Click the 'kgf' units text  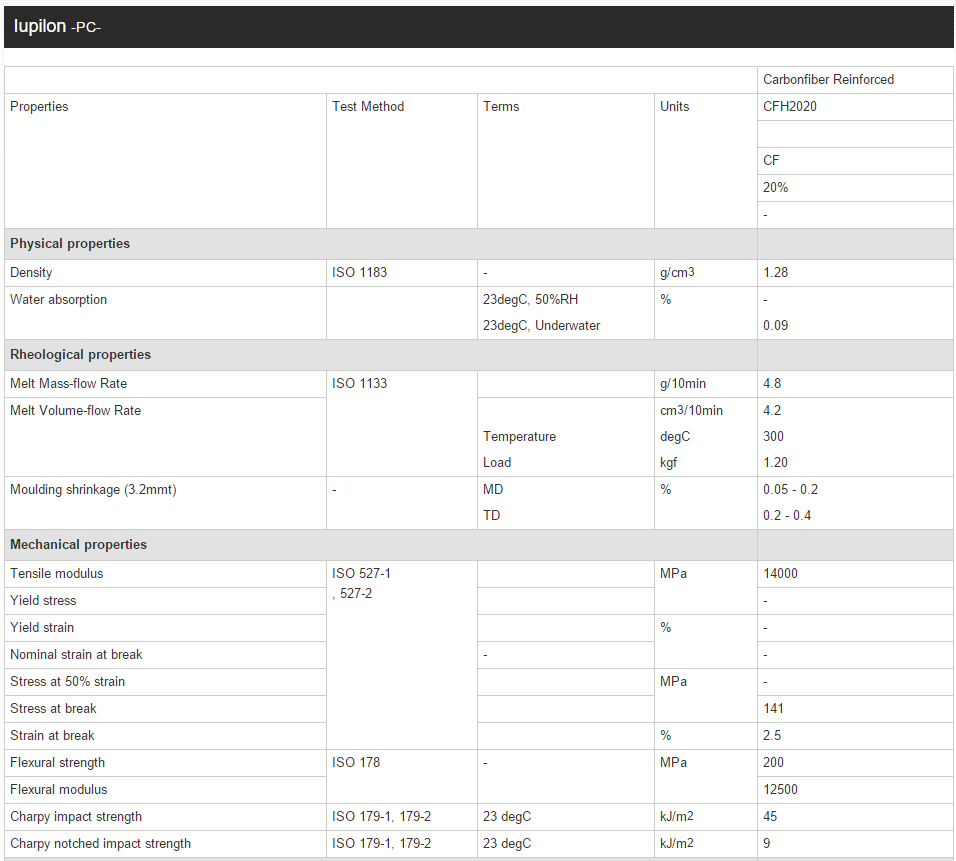[668, 463]
